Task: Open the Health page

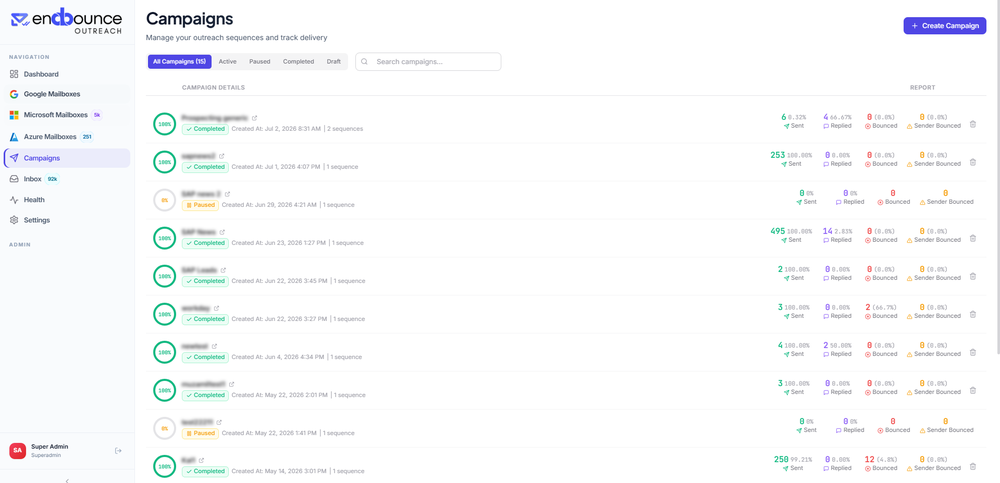Action: click(66, 200)
